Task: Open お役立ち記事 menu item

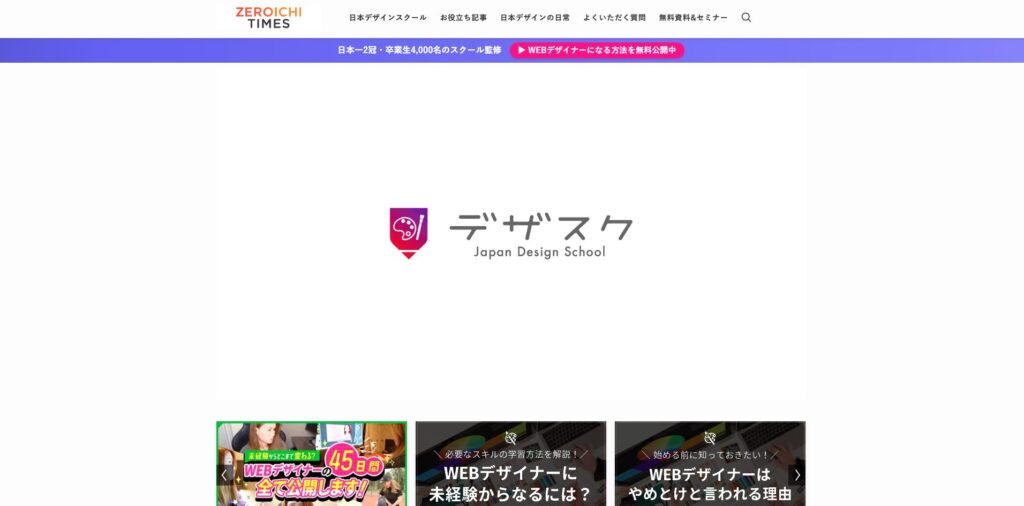Action: 464,18
